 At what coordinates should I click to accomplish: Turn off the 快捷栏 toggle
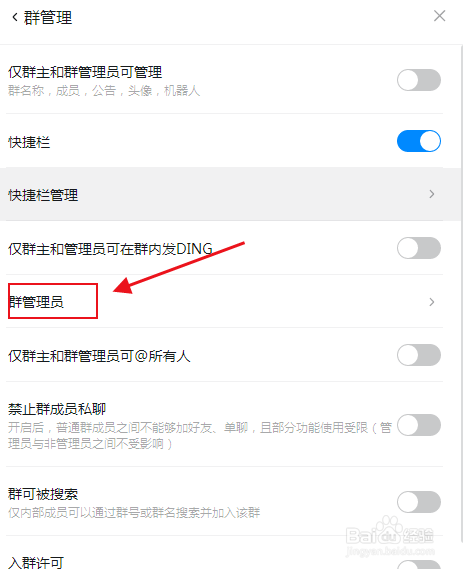click(419, 141)
